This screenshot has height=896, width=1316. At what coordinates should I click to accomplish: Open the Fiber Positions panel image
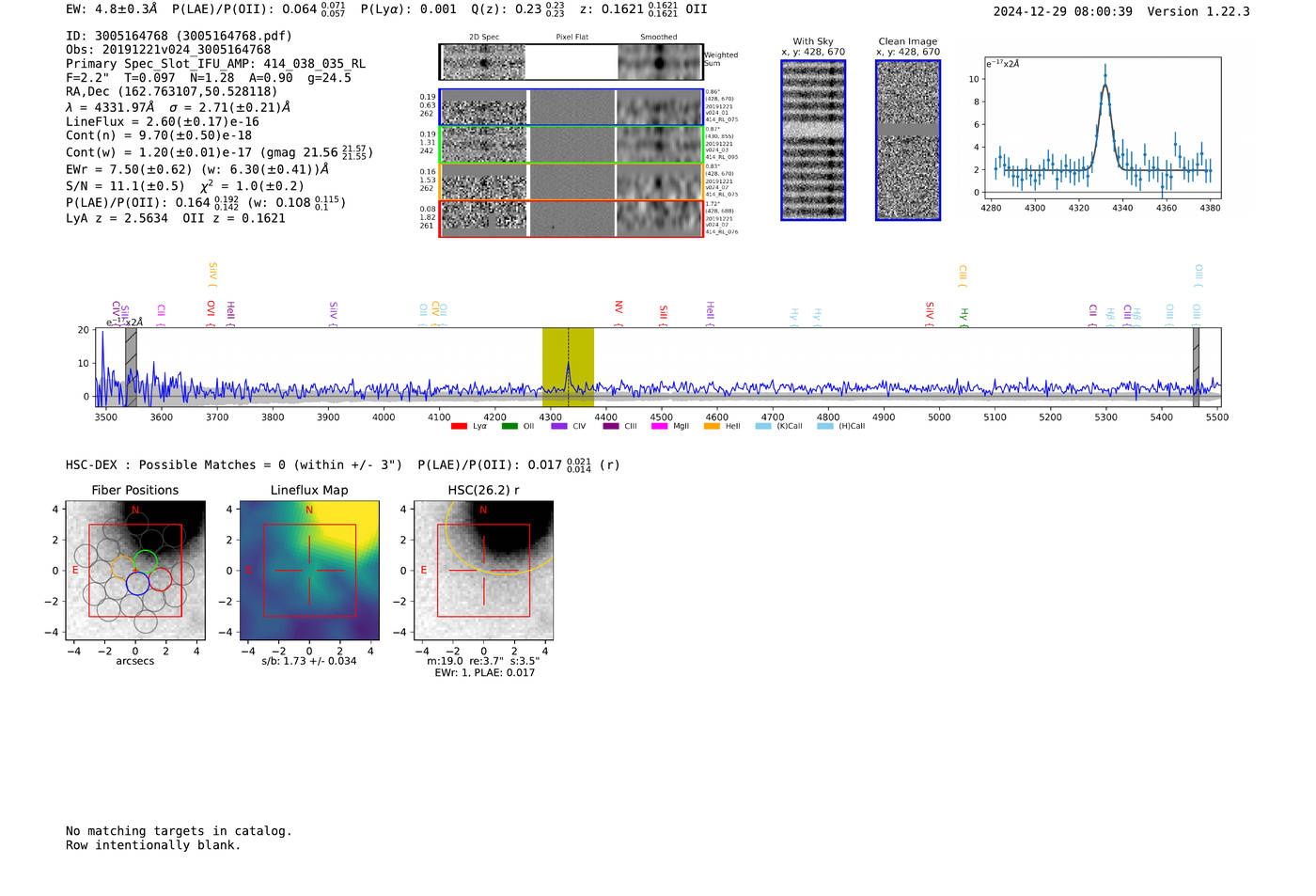(135, 571)
